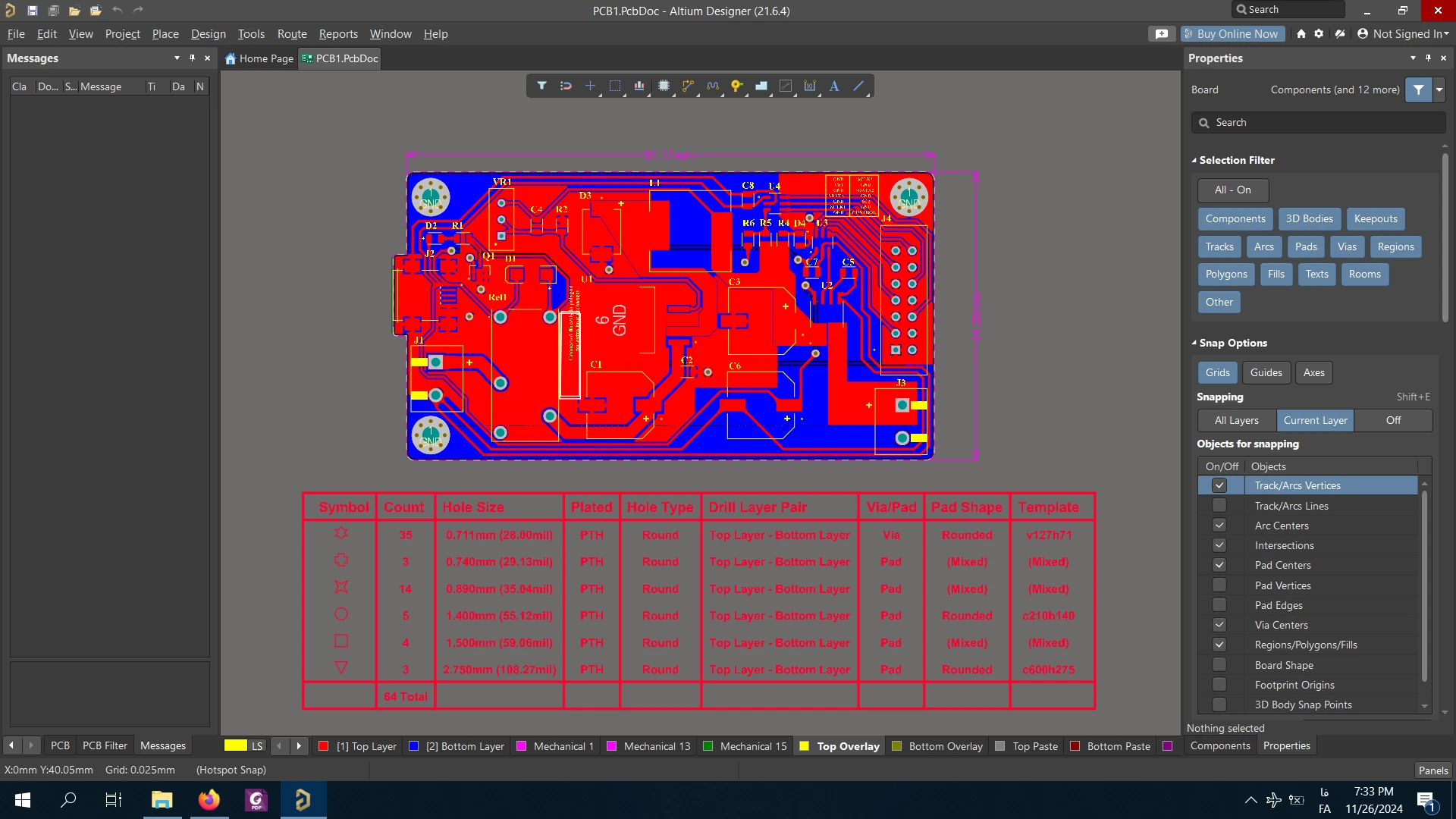Open the align objects tool
Image resolution: width=1456 pixels, height=819 pixels.
[639, 86]
